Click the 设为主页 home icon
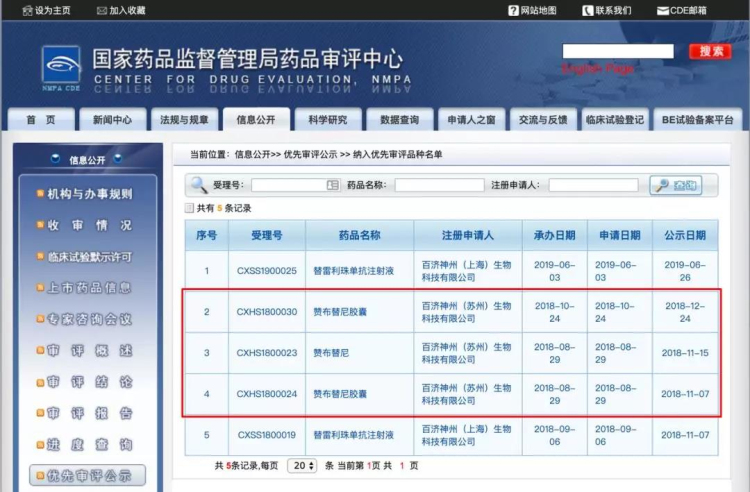The width and height of the screenshot is (750, 492). 25,10
